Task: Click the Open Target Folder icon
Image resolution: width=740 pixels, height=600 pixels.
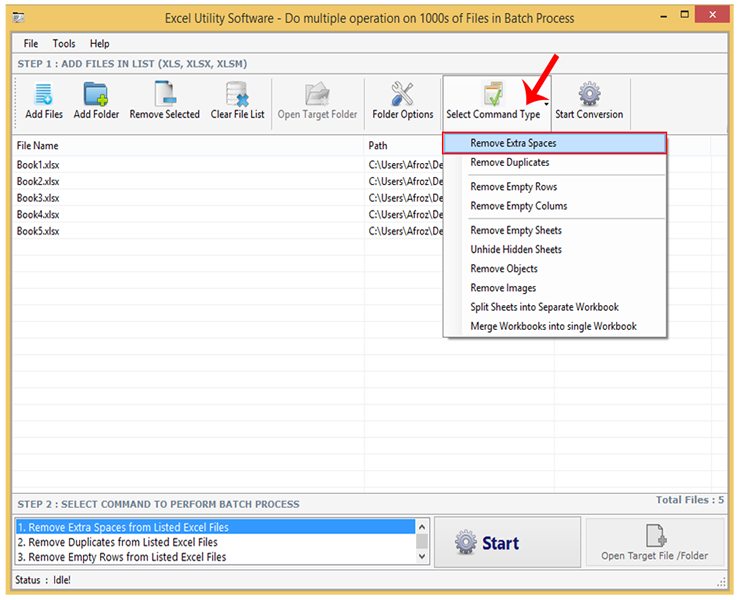Action: coord(317,94)
